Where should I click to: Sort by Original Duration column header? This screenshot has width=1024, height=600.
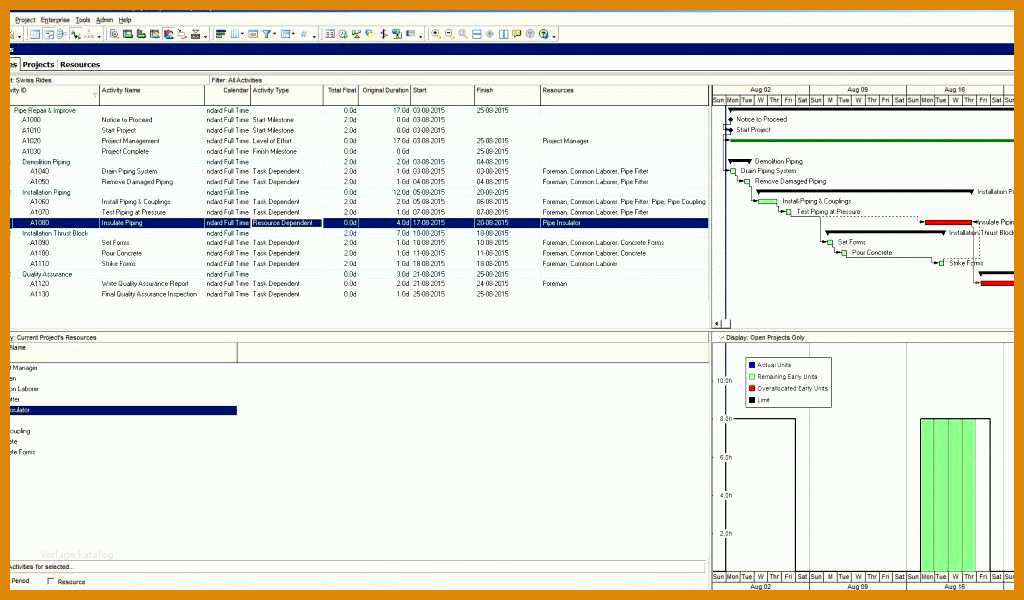[385, 95]
